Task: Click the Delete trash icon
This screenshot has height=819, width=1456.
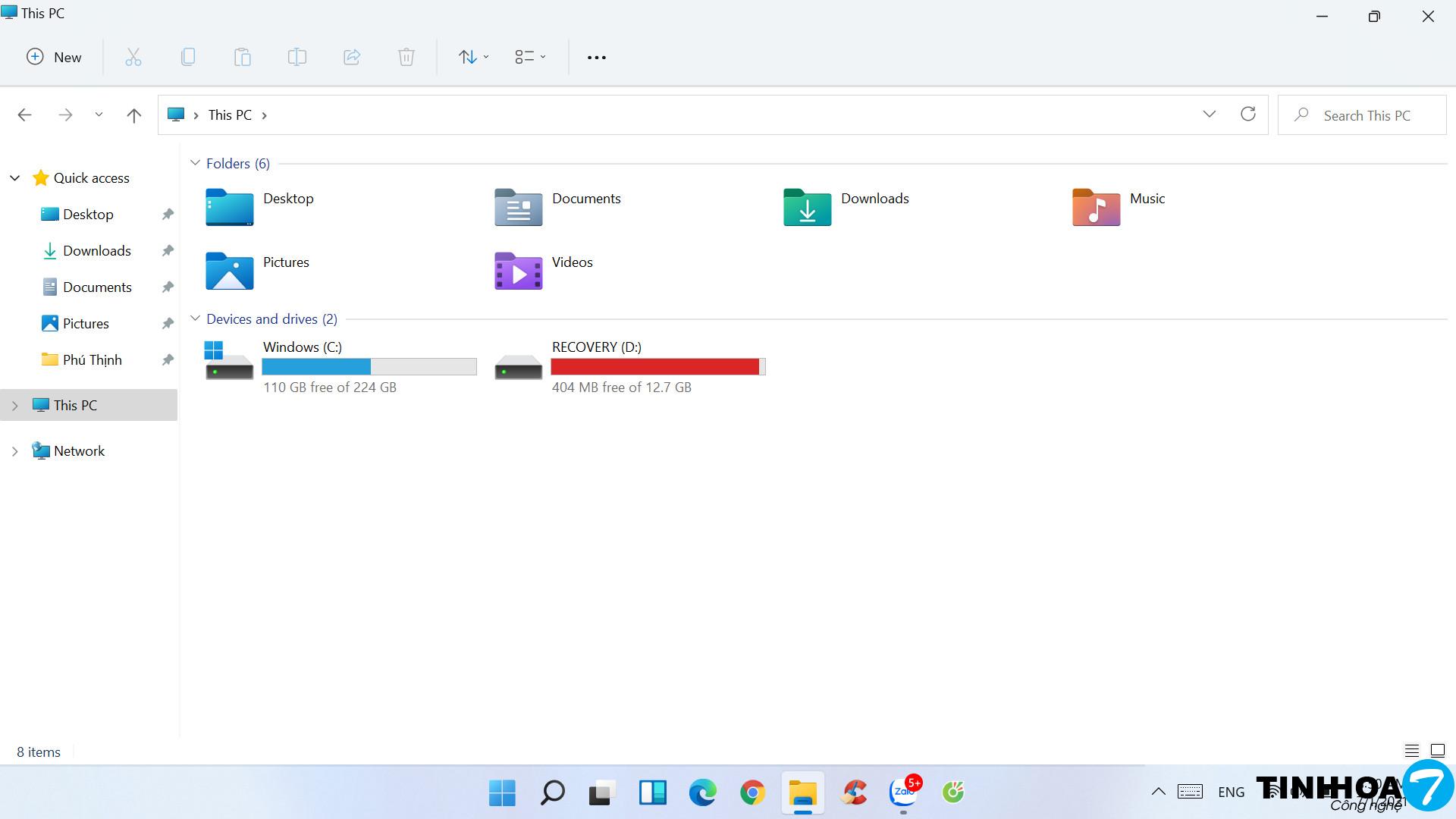Action: point(406,57)
